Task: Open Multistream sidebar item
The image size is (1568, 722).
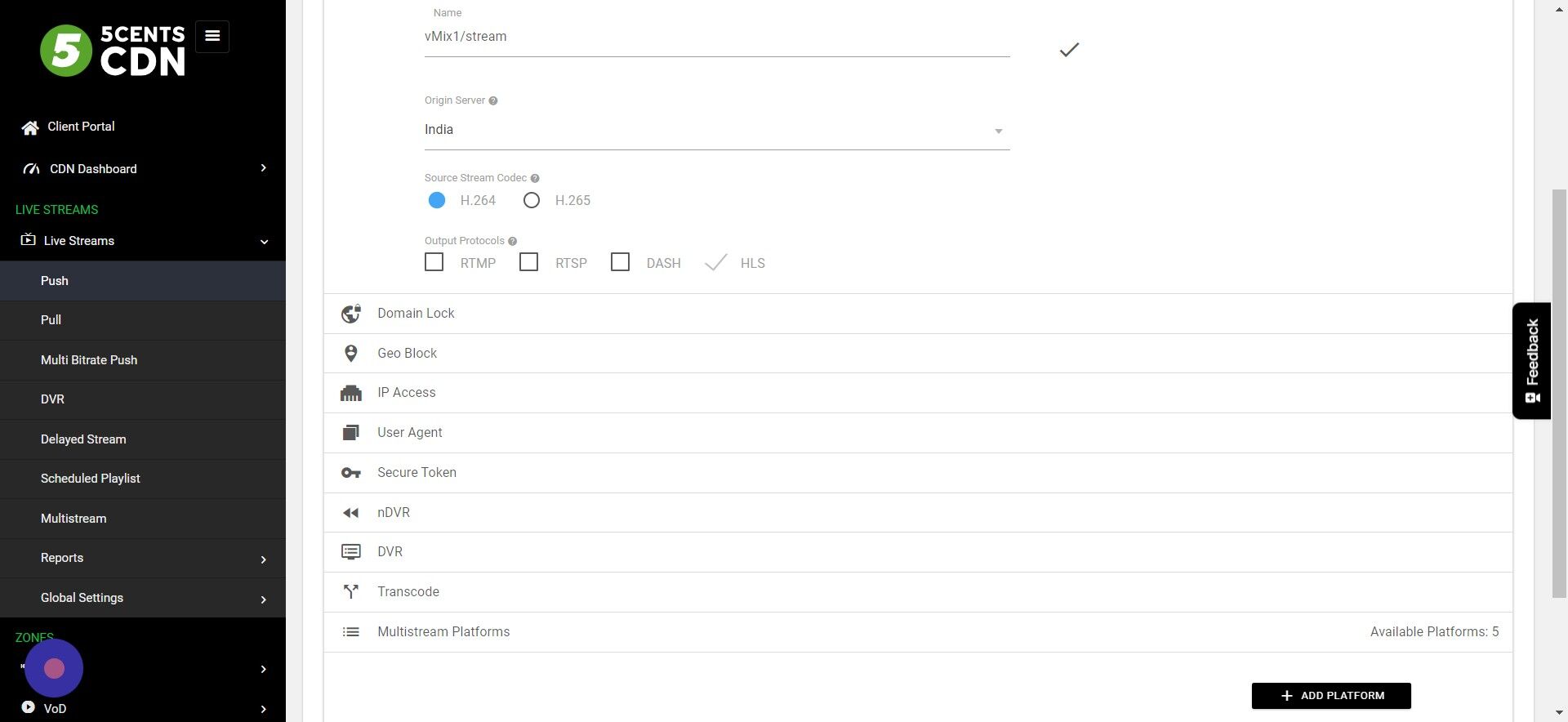Action: tap(143, 519)
